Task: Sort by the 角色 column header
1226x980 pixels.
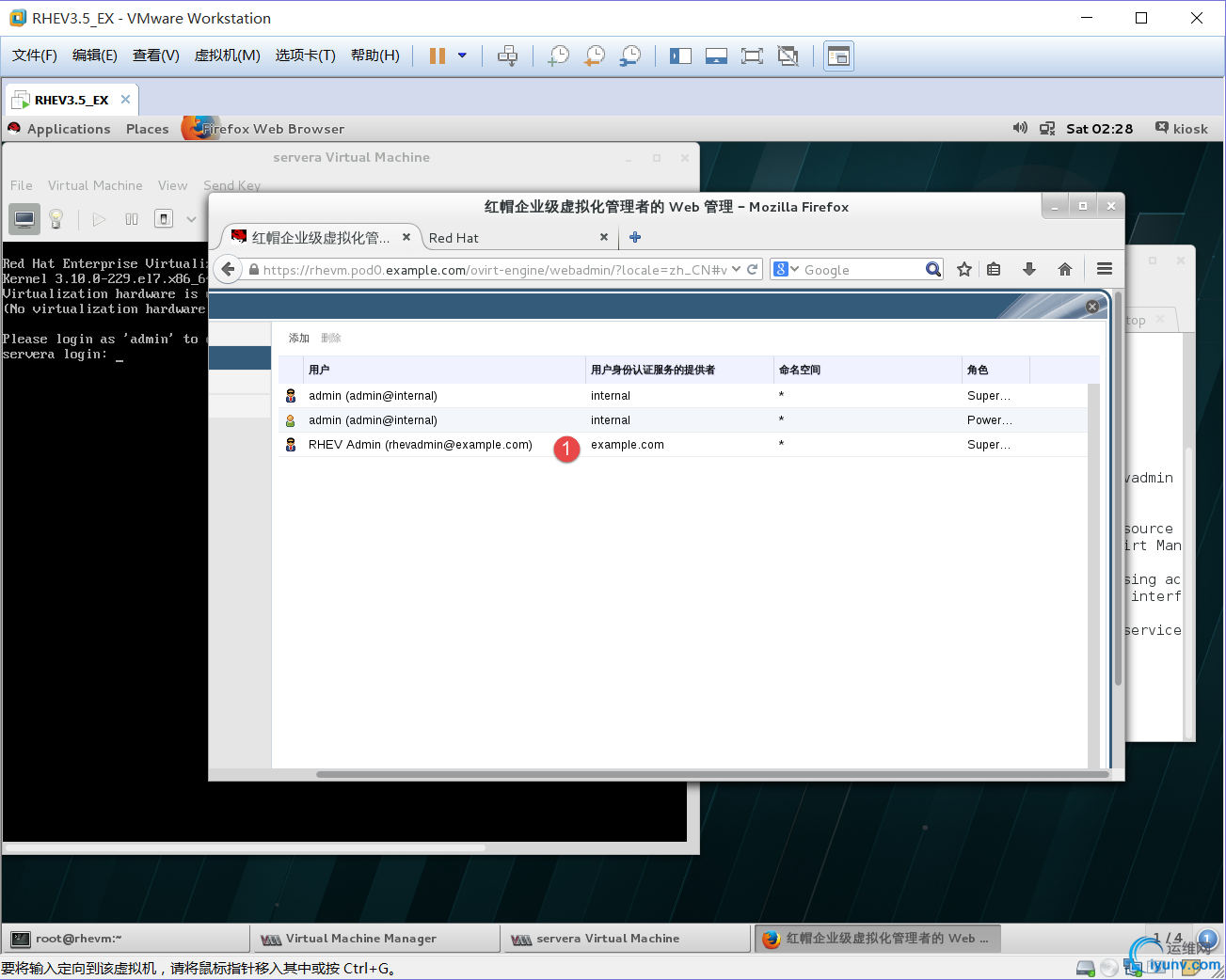Action: click(995, 370)
